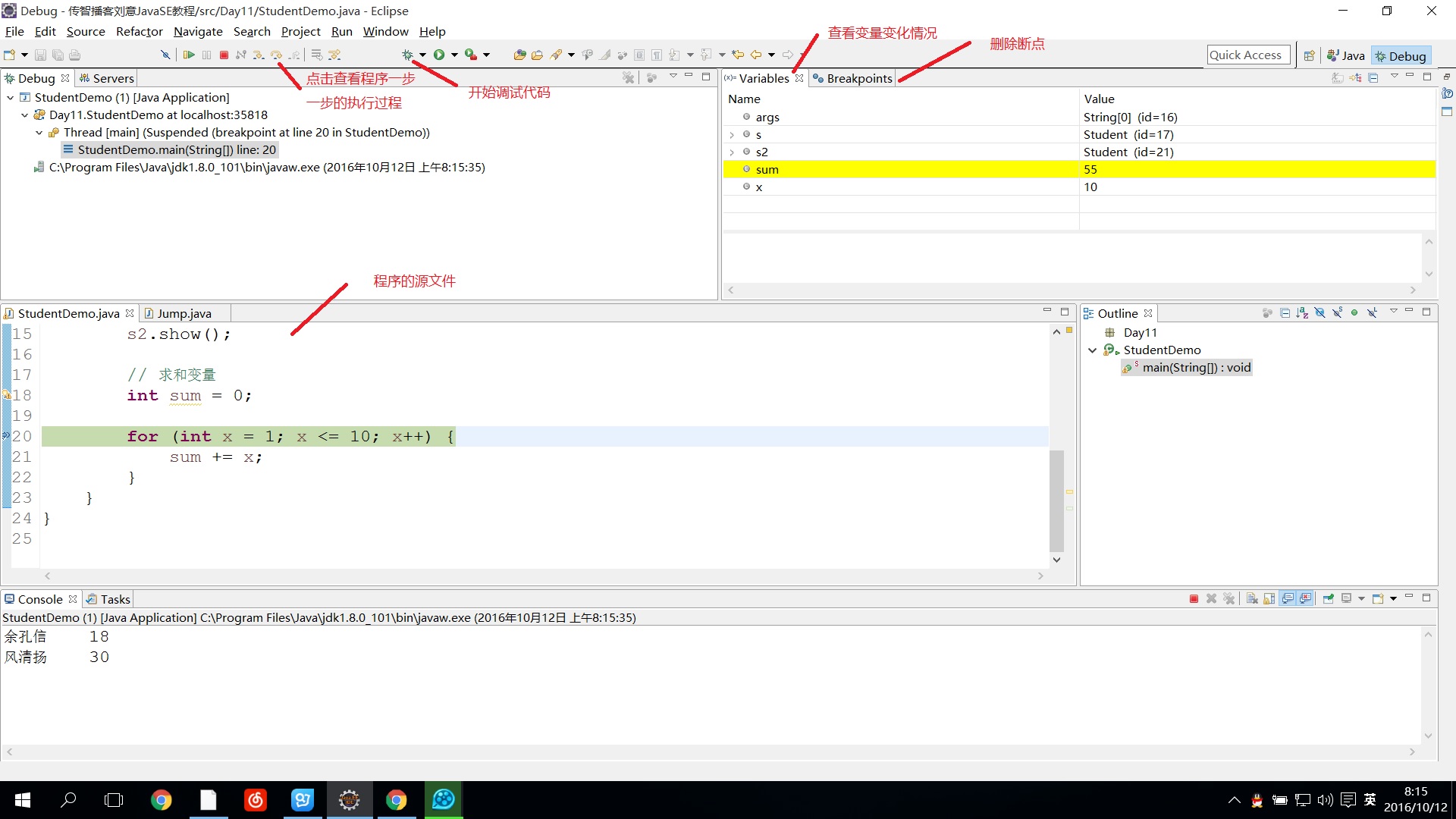Viewport: 1456px width, 819px height.
Task: Open the dropdown arrow beside Run button
Action: pos(454,55)
